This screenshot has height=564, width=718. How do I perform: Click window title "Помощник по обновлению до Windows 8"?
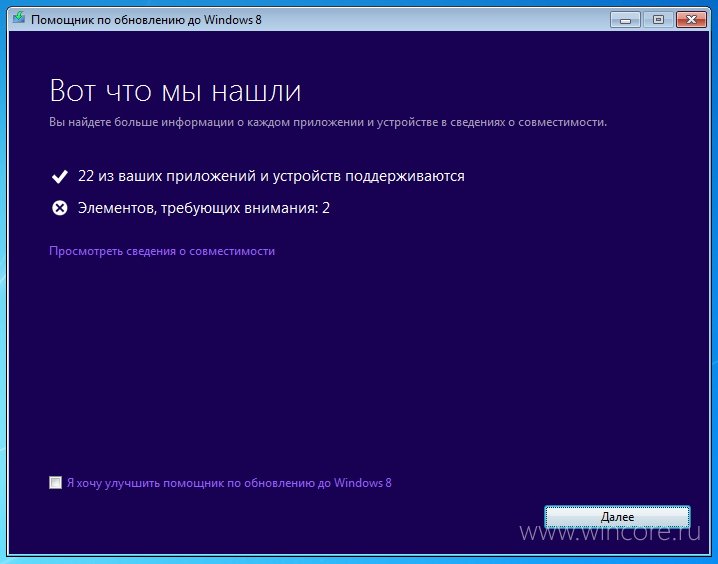146,20
